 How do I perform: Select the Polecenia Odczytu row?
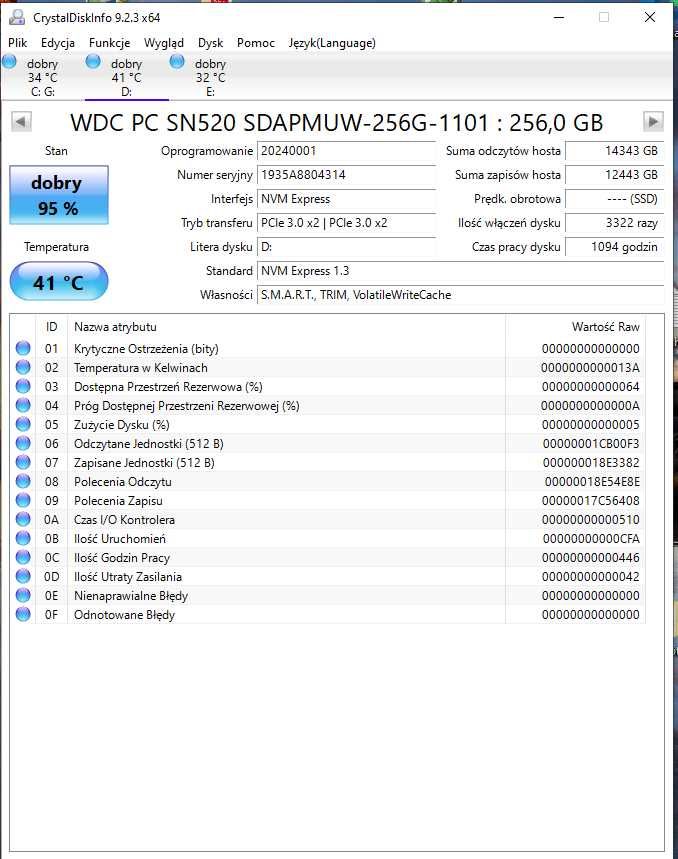pyautogui.click(x=329, y=482)
